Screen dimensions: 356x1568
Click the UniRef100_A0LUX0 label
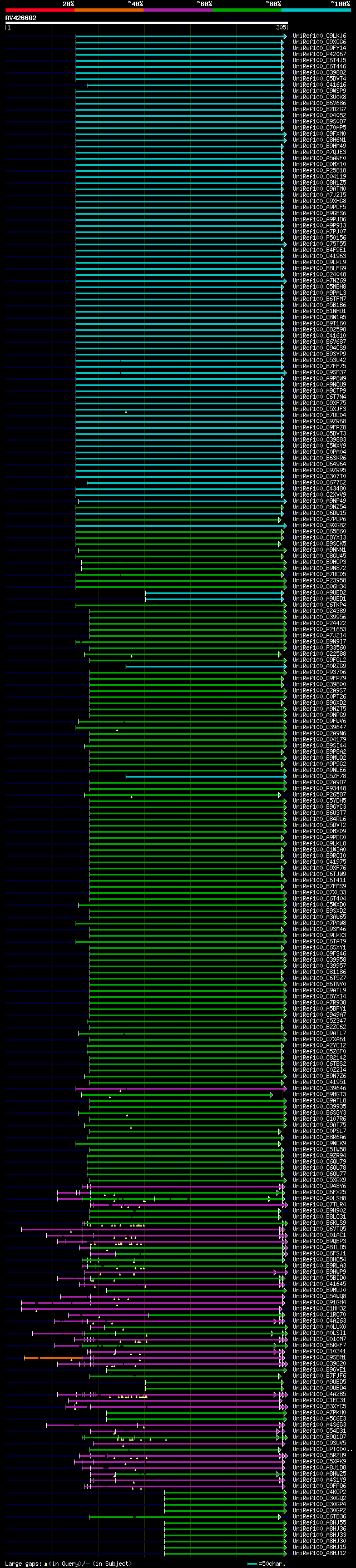pyautogui.click(x=319, y=1327)
